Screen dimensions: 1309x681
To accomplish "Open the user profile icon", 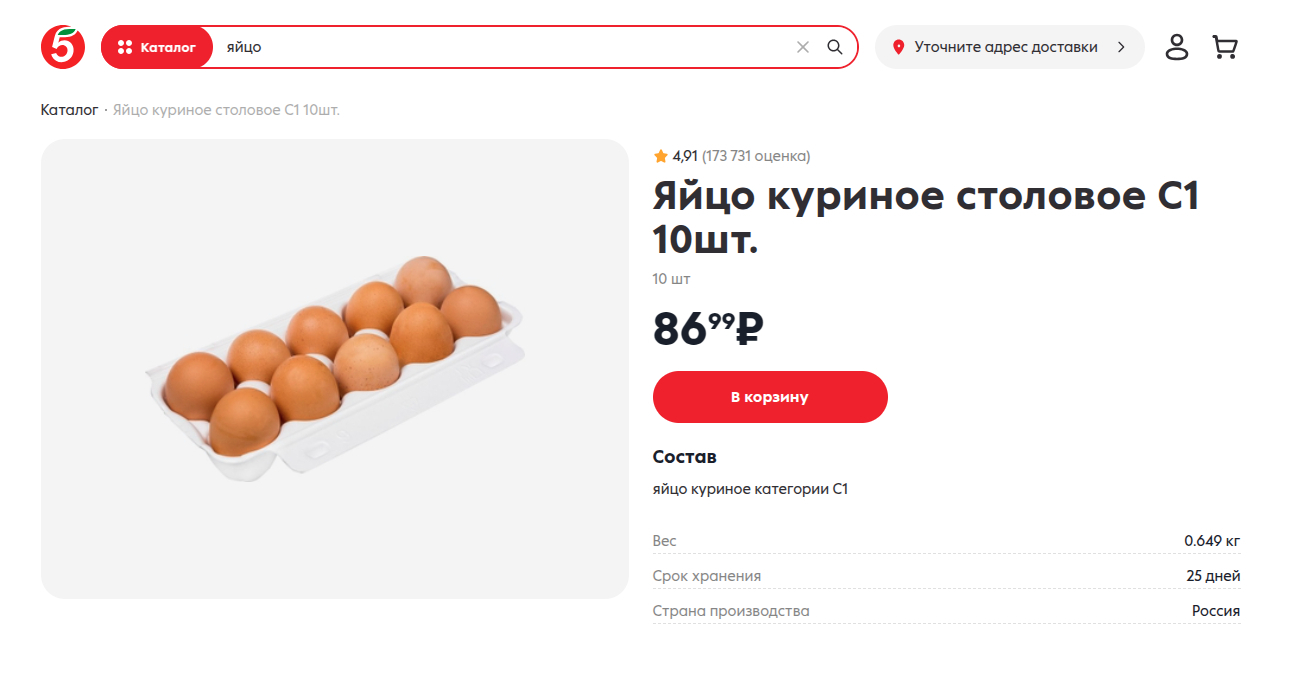I will point(1177,47).
